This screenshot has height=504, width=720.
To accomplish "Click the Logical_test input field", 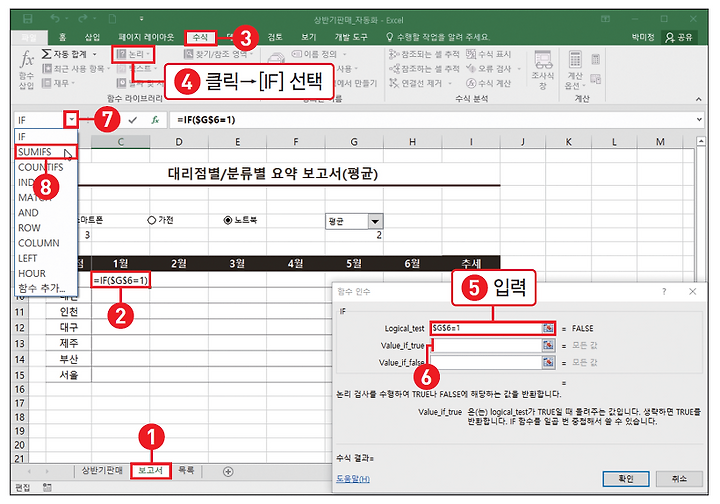I will tap(487, 328).
